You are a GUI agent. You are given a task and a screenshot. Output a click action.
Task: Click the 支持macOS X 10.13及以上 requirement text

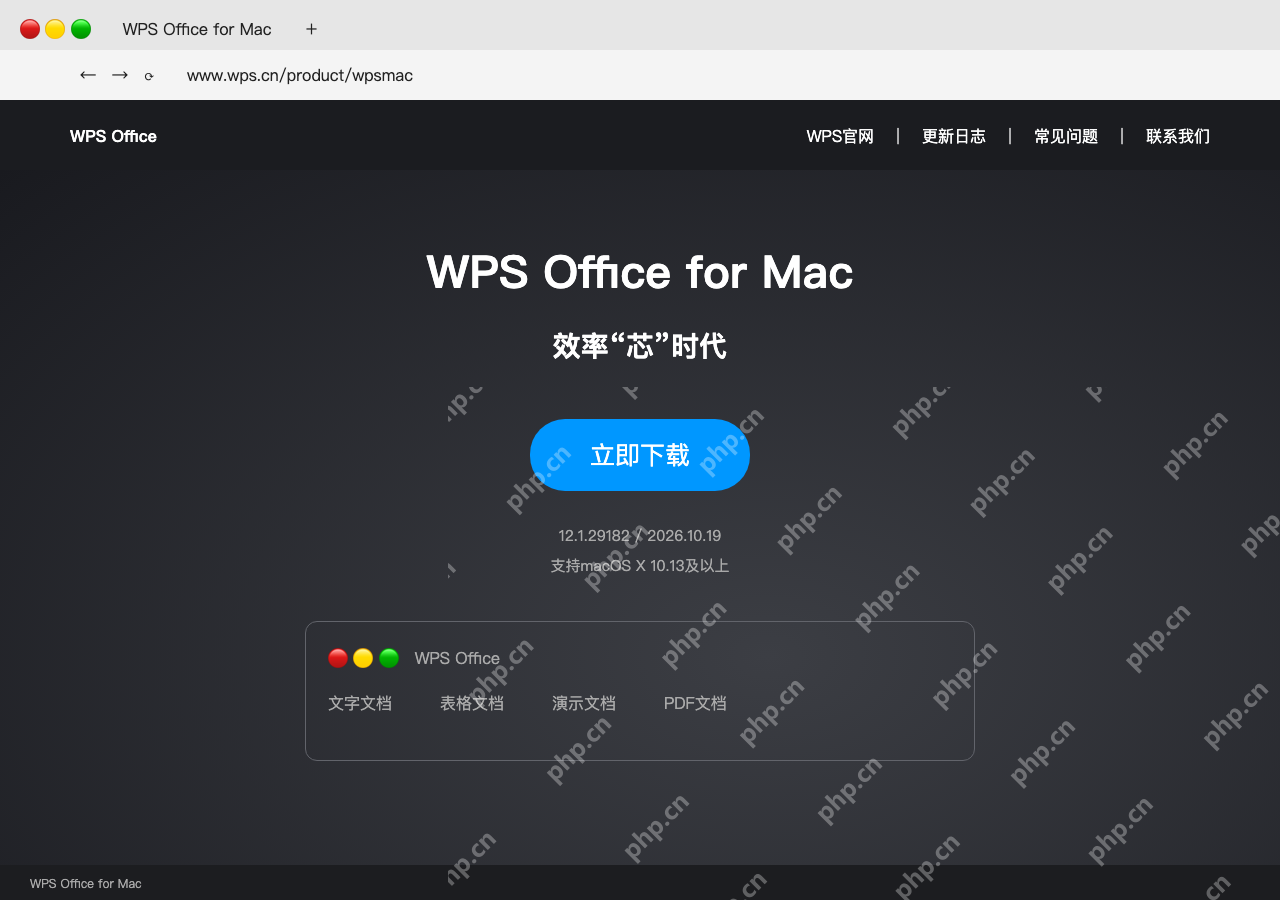(x=640, y=565)
